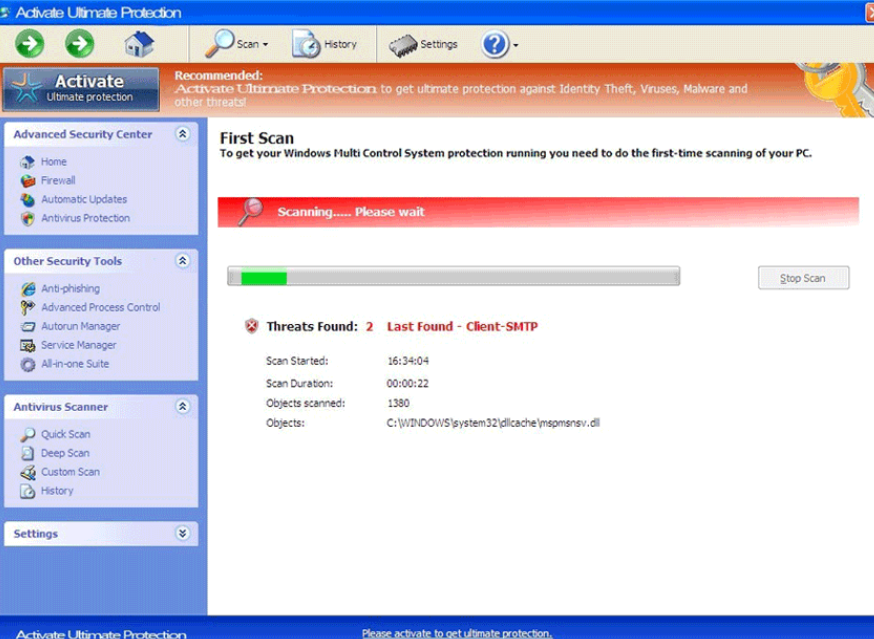Click the Automatic Updates icon
874x639 pixels.
coord(27,200)
